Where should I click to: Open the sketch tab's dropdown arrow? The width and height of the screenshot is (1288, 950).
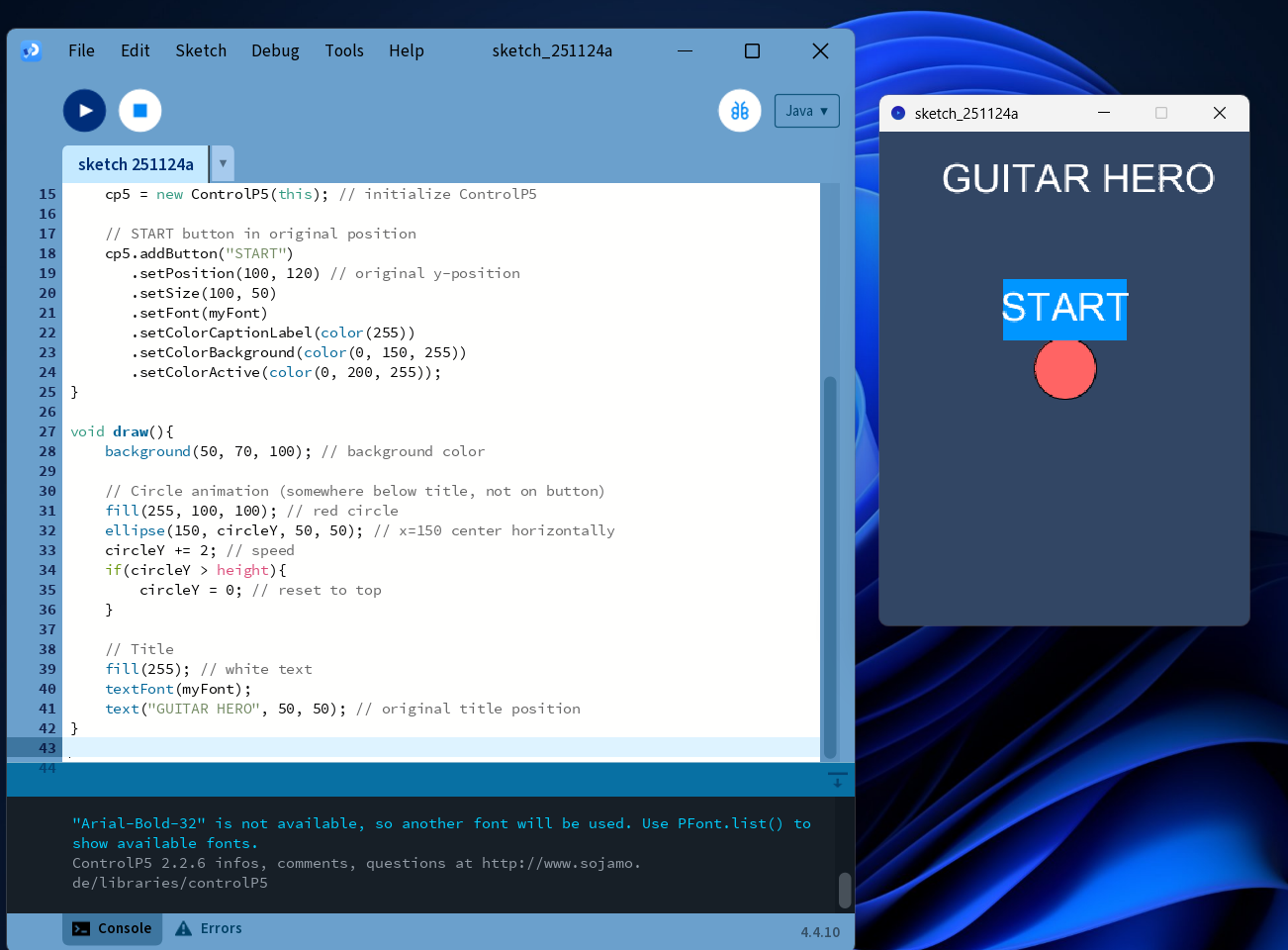[x=223, y=163]
